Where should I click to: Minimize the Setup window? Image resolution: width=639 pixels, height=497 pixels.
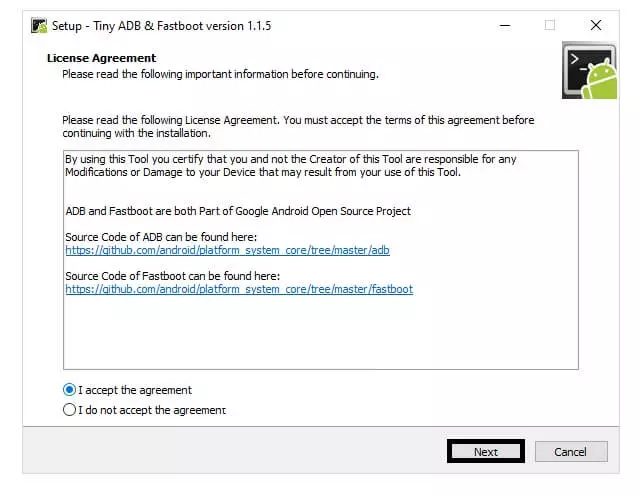coord(503,25)
